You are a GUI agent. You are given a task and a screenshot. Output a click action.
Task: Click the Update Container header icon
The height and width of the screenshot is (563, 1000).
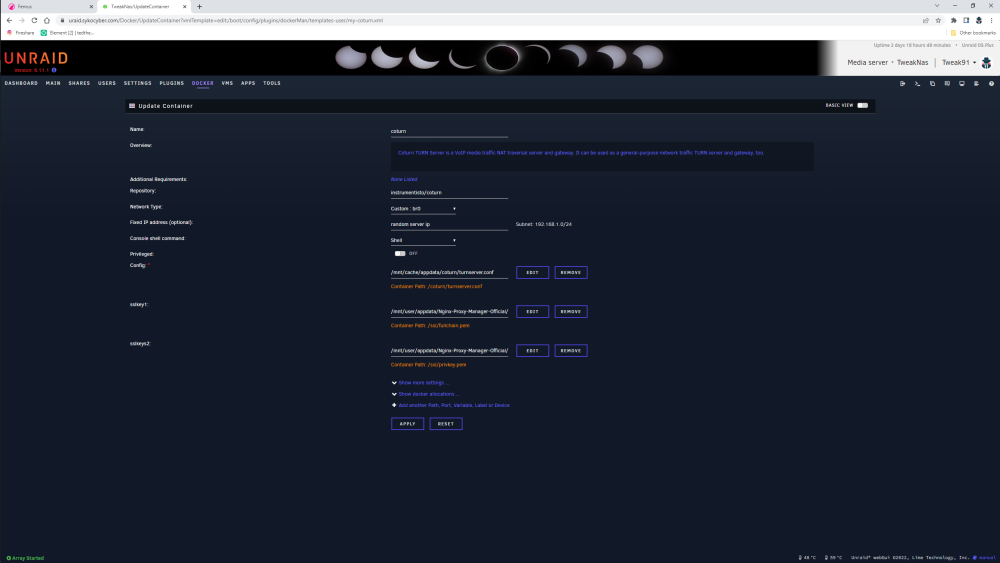[x=132, y=106]
